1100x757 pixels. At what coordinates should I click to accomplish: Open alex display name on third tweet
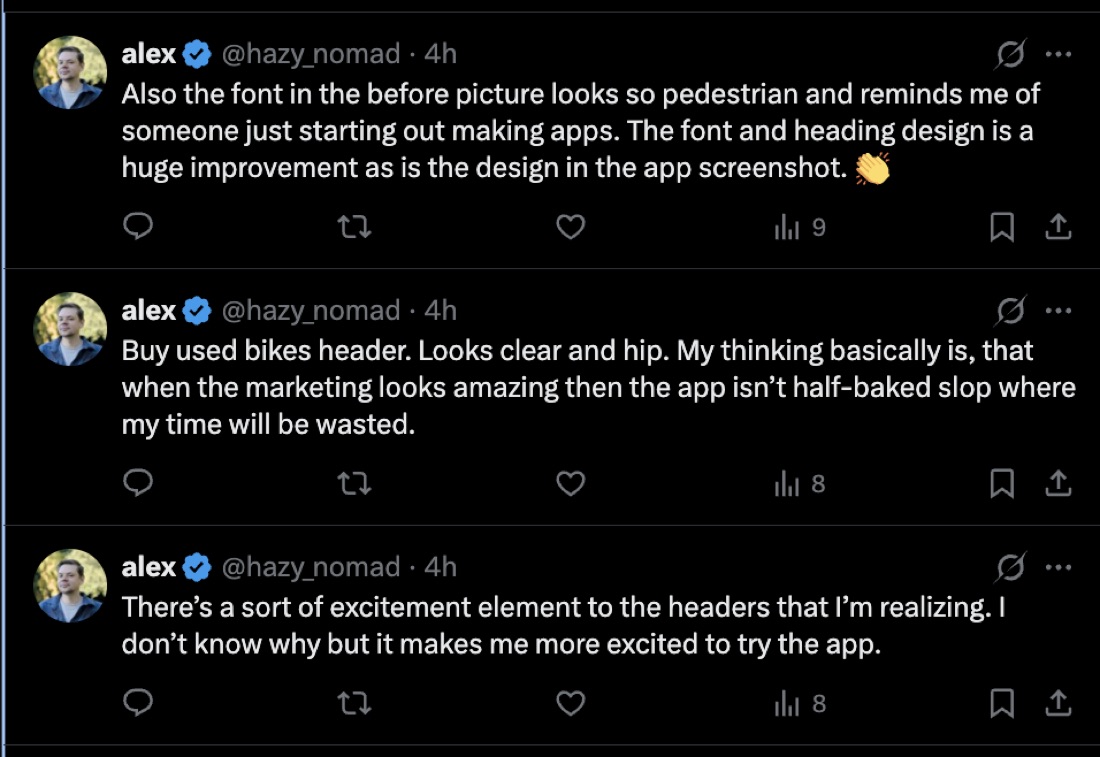pyautogui.click(x=149, y=567)
